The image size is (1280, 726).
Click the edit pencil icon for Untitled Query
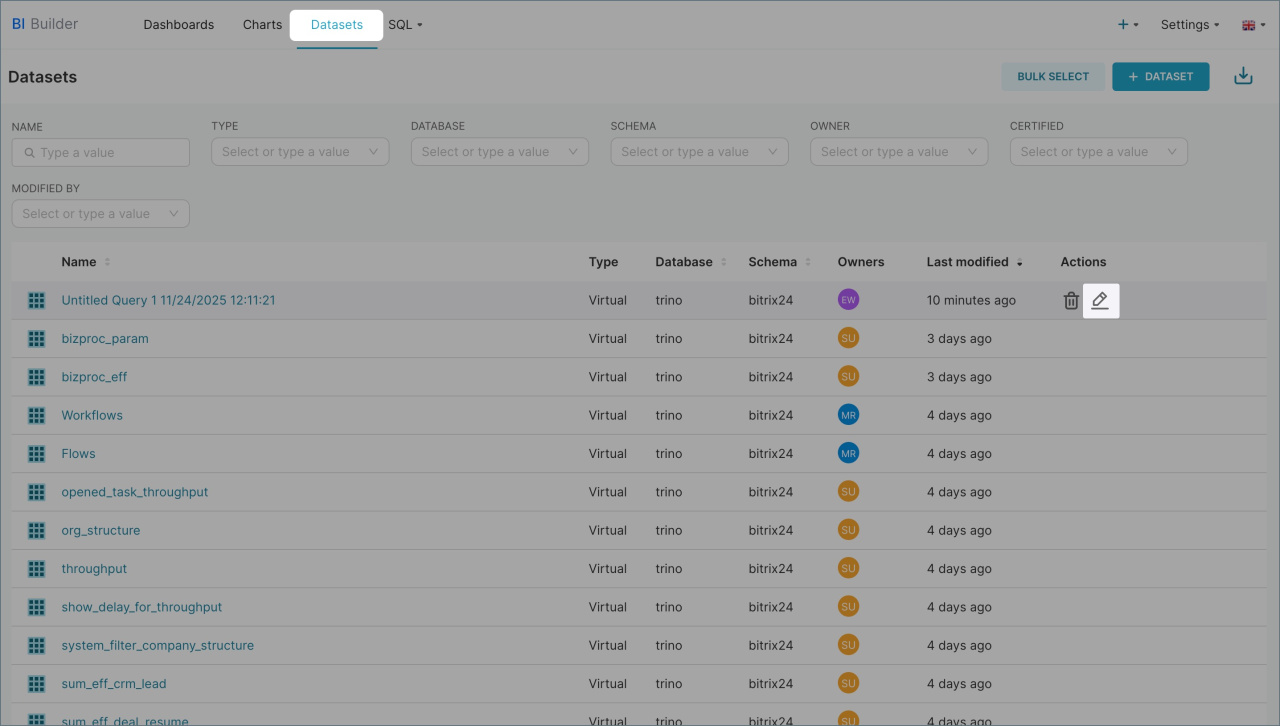point(1100,300)
